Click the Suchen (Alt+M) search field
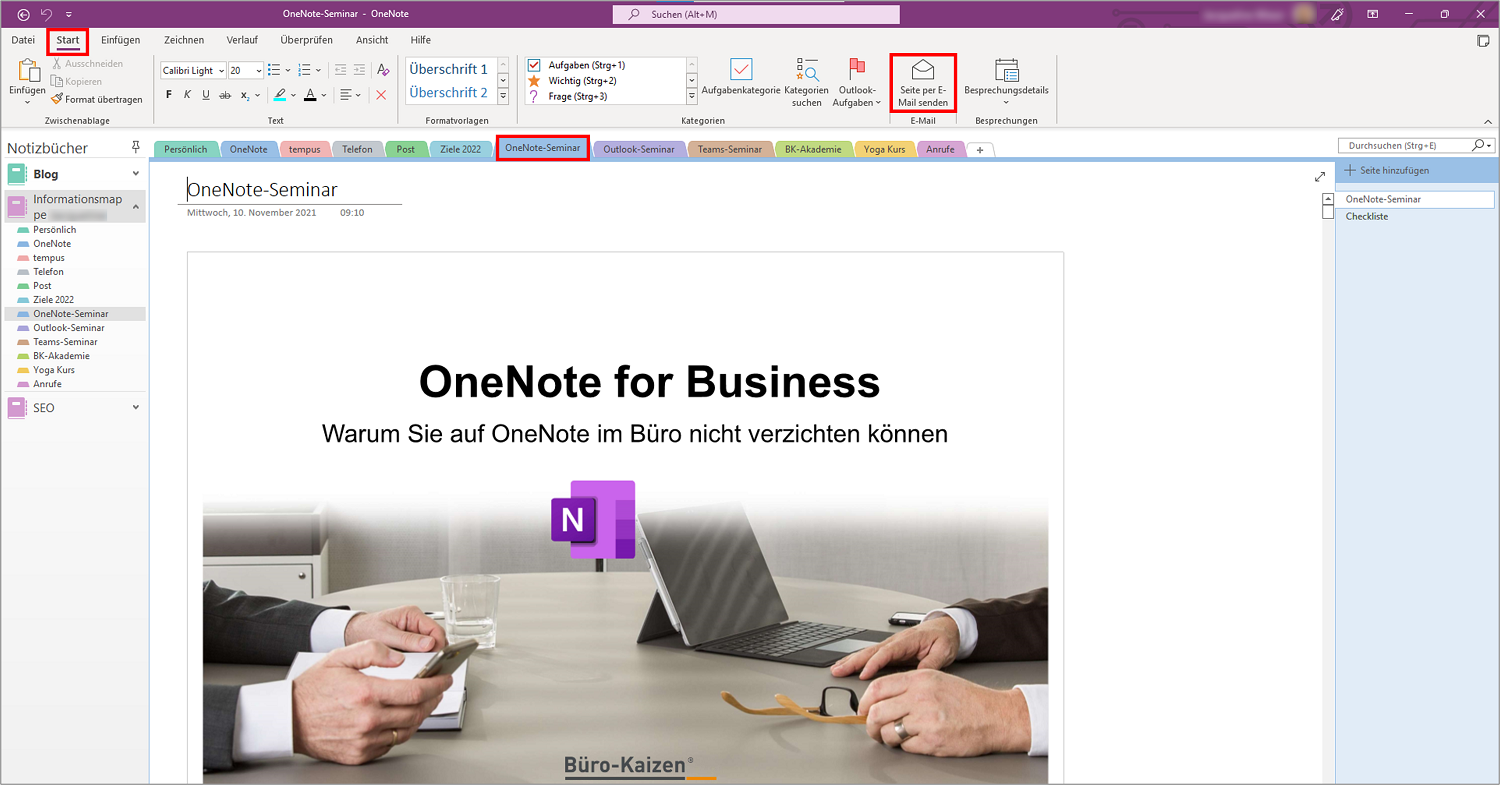1500x785 pixels. [x=755, y=15]
